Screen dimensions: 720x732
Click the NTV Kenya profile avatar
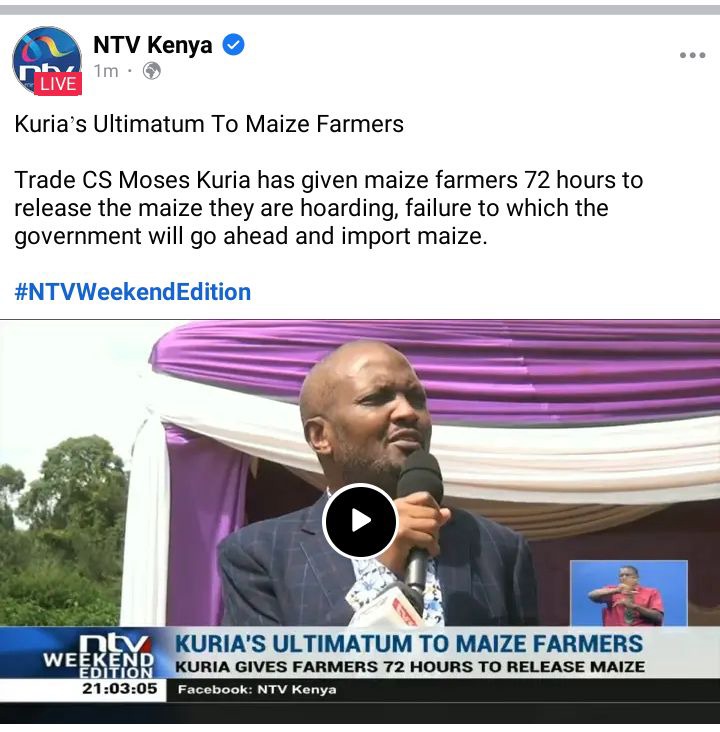point(47,60)
